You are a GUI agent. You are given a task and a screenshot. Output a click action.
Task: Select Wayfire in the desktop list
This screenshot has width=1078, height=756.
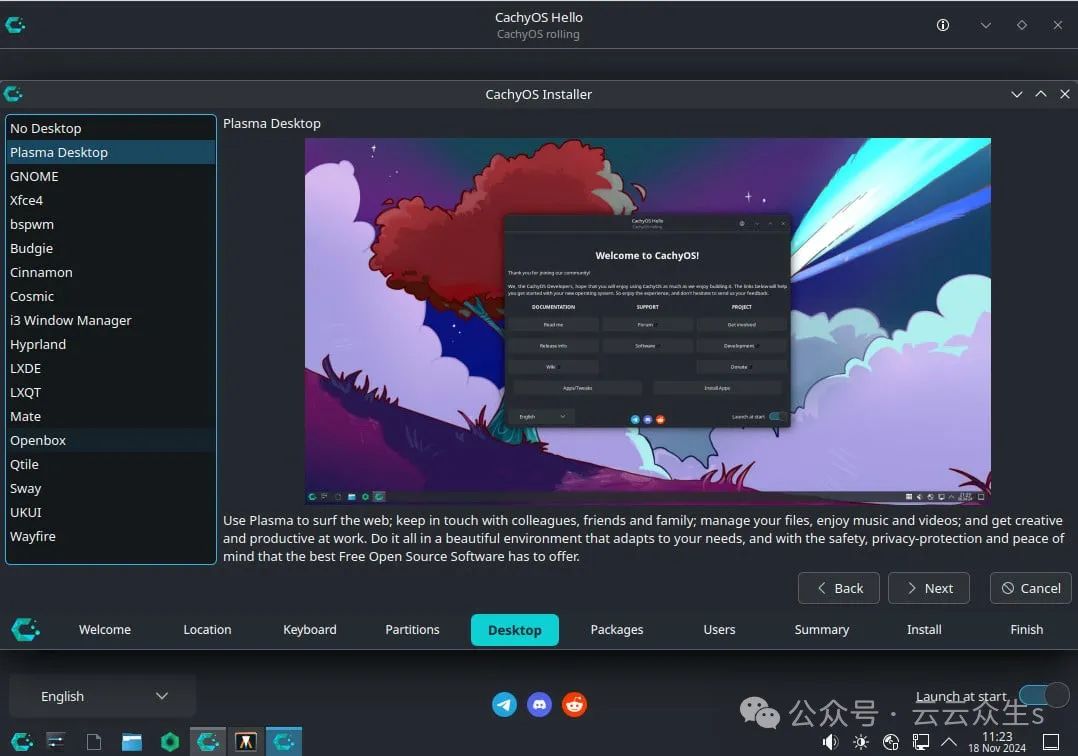[x=111, y=537]
